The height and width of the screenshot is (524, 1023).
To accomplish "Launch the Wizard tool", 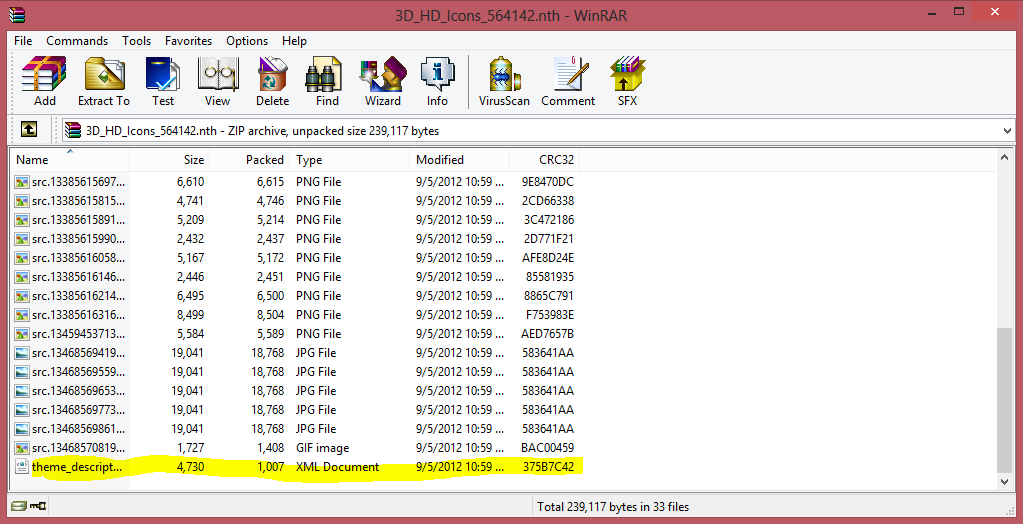I will 382,82.
